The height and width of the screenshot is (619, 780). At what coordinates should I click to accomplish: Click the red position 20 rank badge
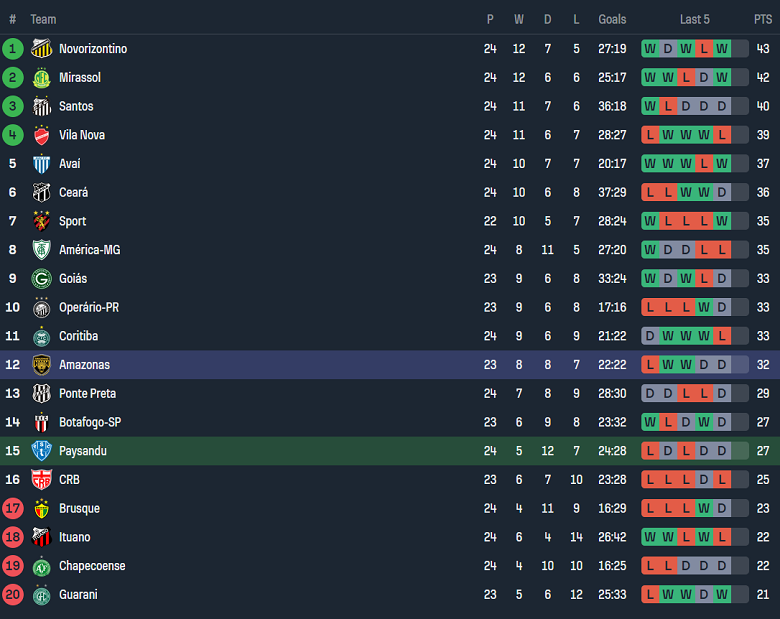click(x=13, y=595)
